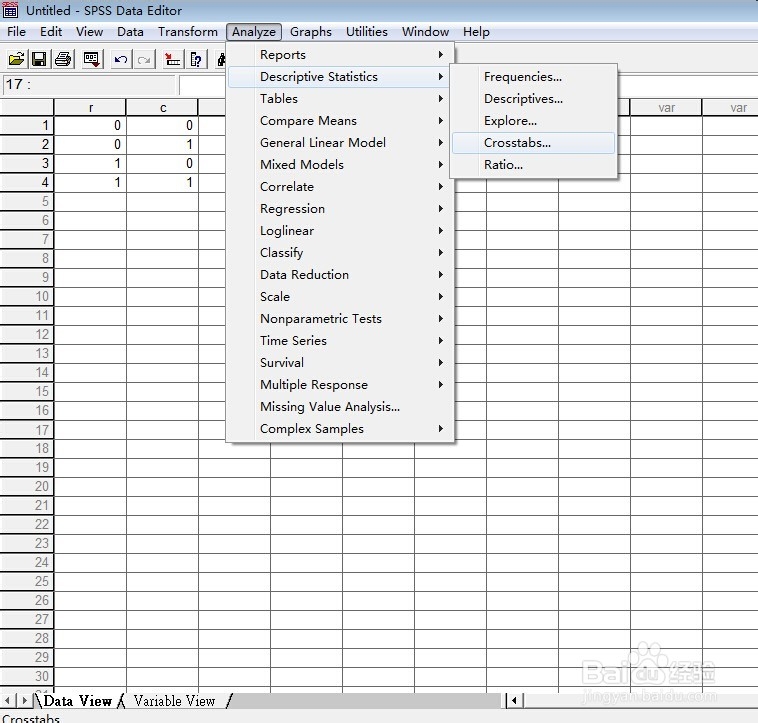This screenshot has height=723, width=758.
Task: Click the Variables info question-mark icon
Action: tap(196, 59)
